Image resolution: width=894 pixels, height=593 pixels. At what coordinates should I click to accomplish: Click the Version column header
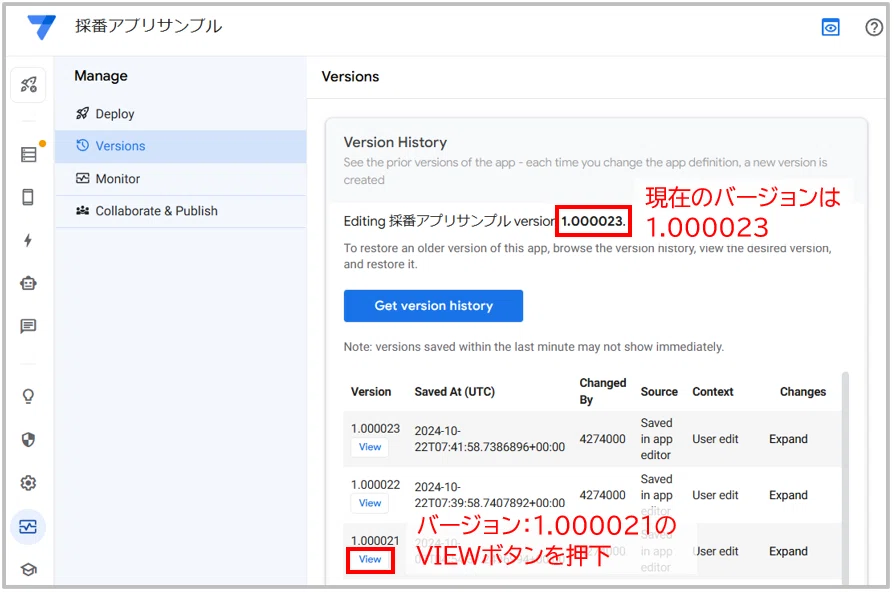coord(371,392)
